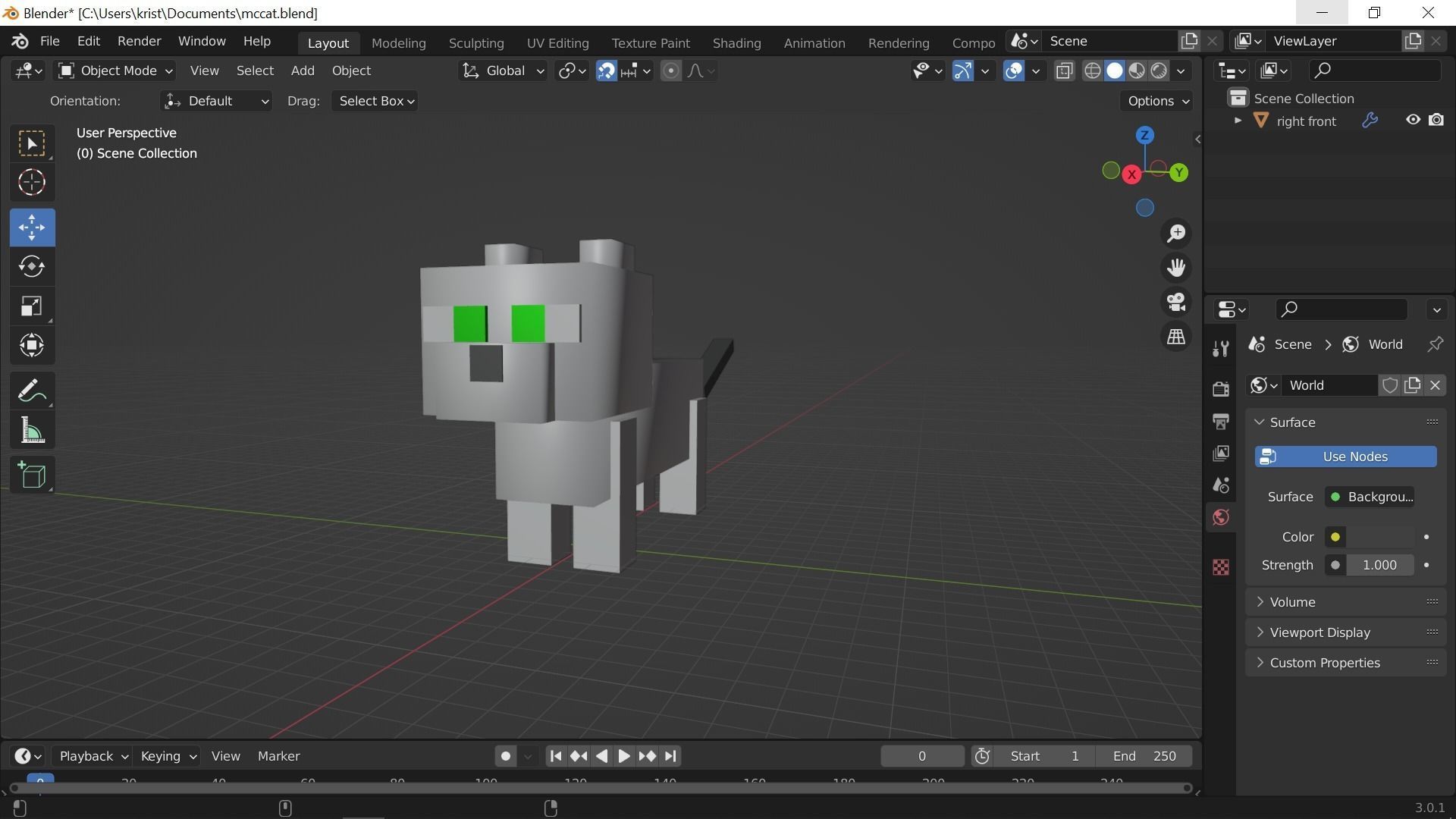Open Default orientation dropdown
The height and width of the screenshot is (819, 1456).
coord(216,101)
